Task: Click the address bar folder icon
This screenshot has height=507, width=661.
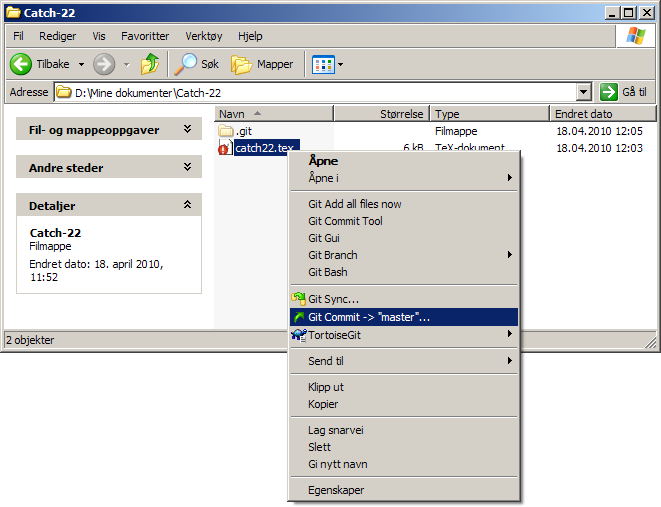Action: [x=64, y=92]
